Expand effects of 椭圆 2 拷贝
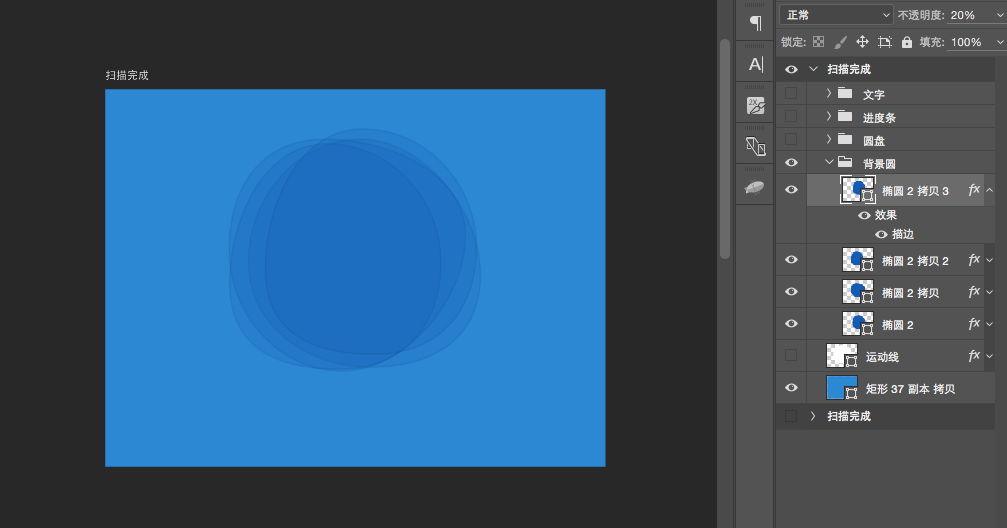The width and height of the screenshot is (1007, 528). pyautogui.click(x=990, y=292)
